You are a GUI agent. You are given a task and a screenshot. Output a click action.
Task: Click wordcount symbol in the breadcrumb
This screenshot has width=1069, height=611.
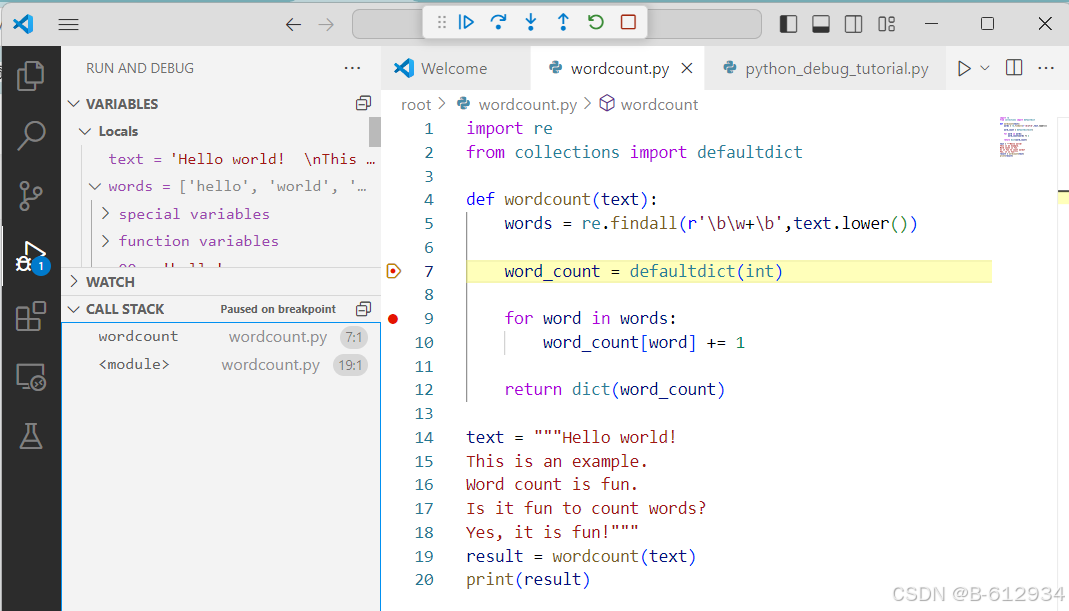tap(659, 104)
